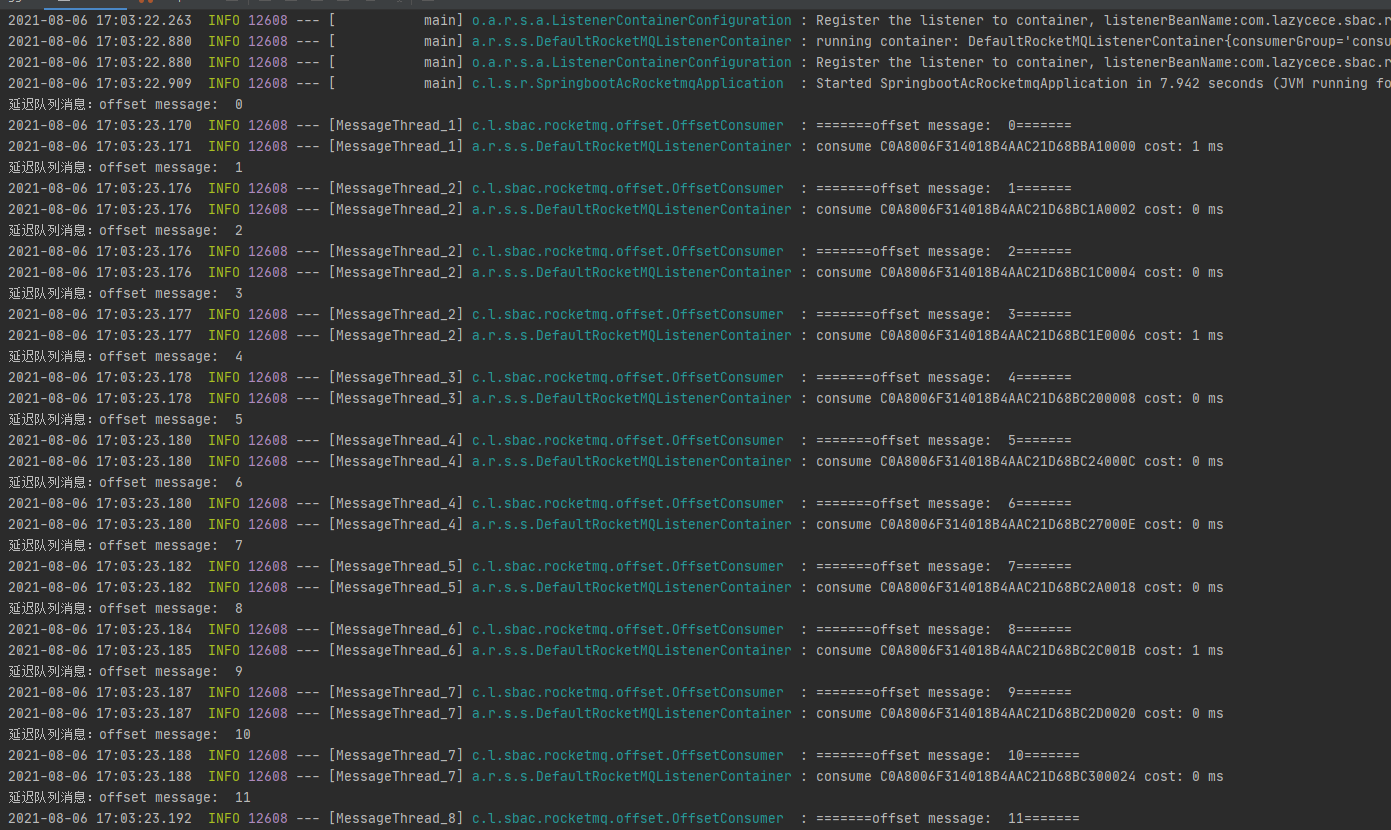Select the '延迟队列消息: offset message: 7' line
This screenshot has height=830, width=1391.
click(126, 545)
